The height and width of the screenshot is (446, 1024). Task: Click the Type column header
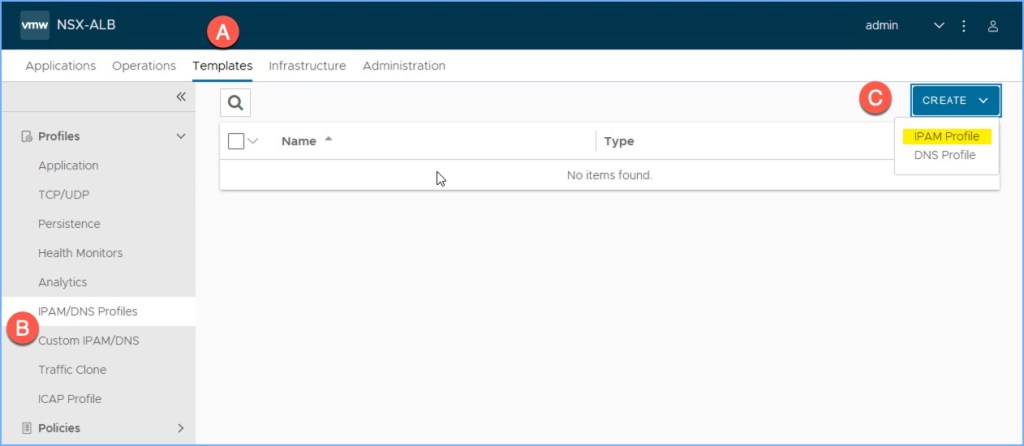[x=619, y=141]
